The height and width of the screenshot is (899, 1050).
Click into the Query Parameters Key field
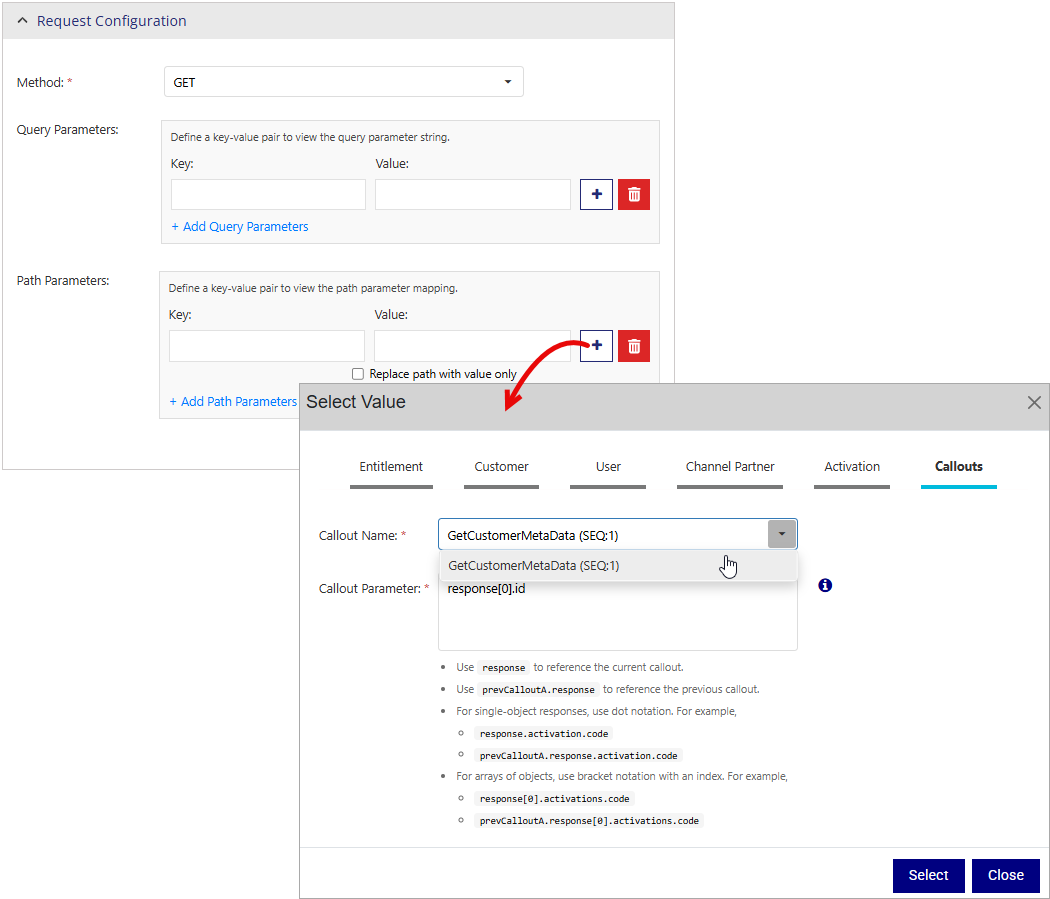[268, 195]
